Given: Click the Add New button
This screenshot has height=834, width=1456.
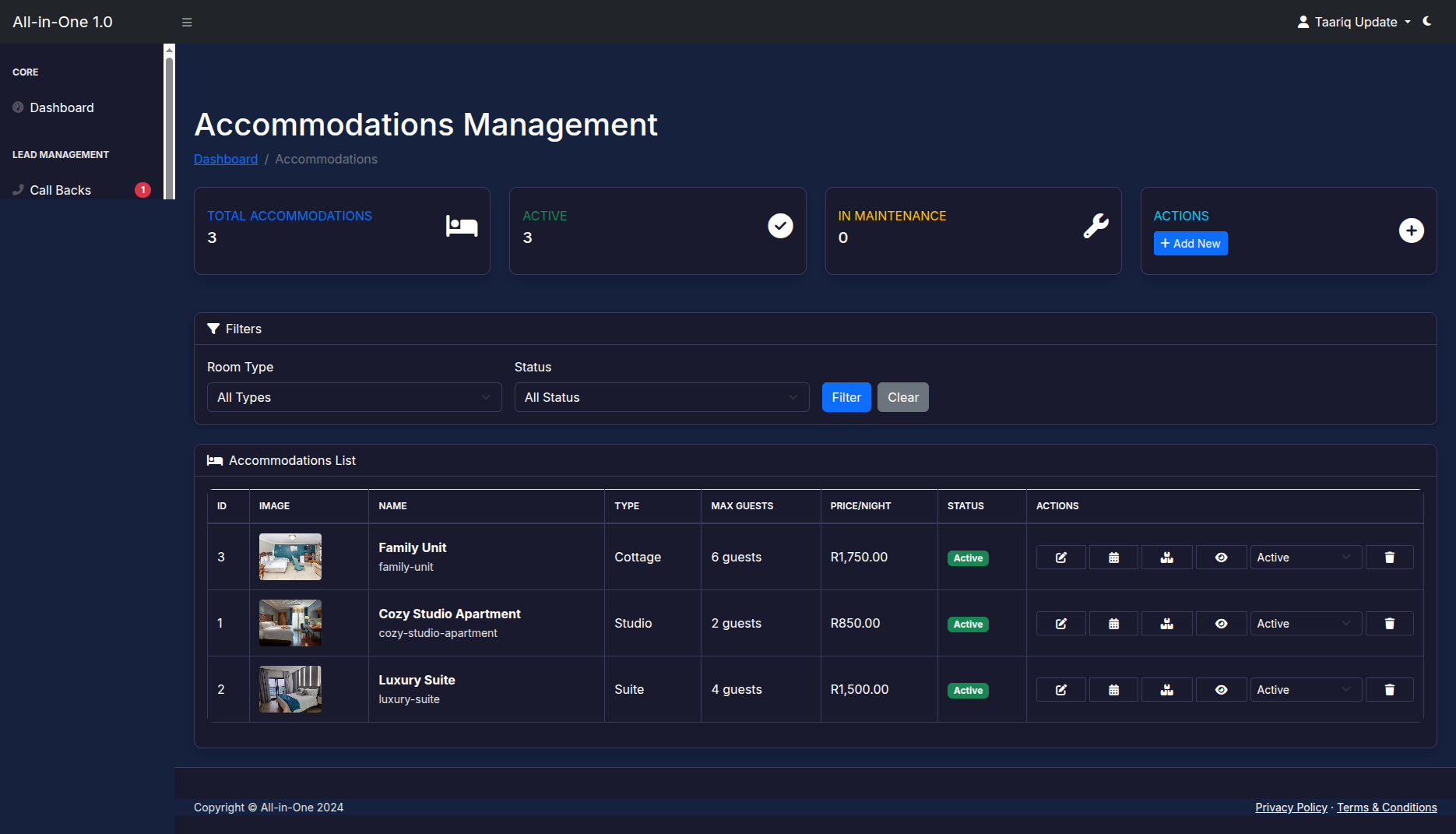Looking at the screenshot, I should click(1190, 244).
